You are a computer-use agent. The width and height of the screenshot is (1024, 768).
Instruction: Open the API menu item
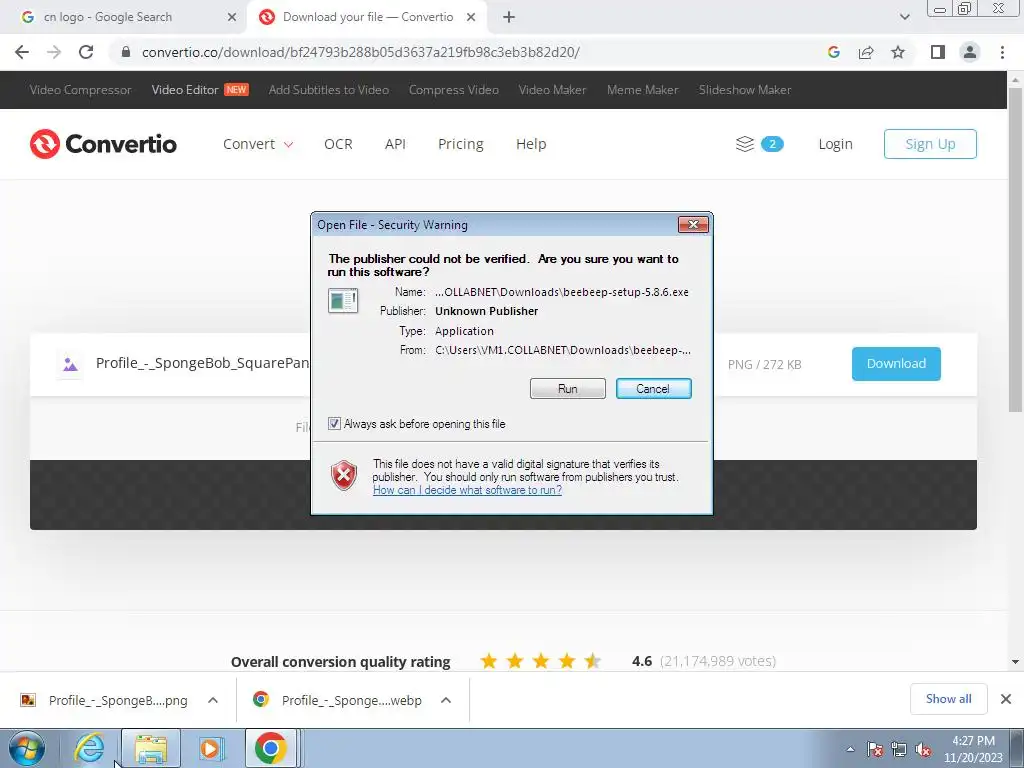[395, 144]
